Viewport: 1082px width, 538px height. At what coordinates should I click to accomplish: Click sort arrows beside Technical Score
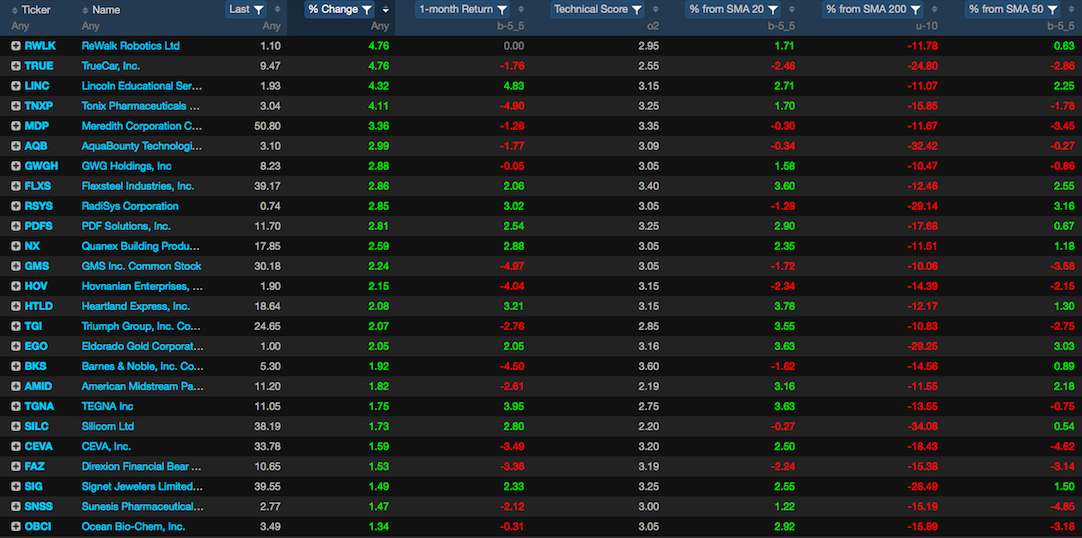click(x=656, y=10)
